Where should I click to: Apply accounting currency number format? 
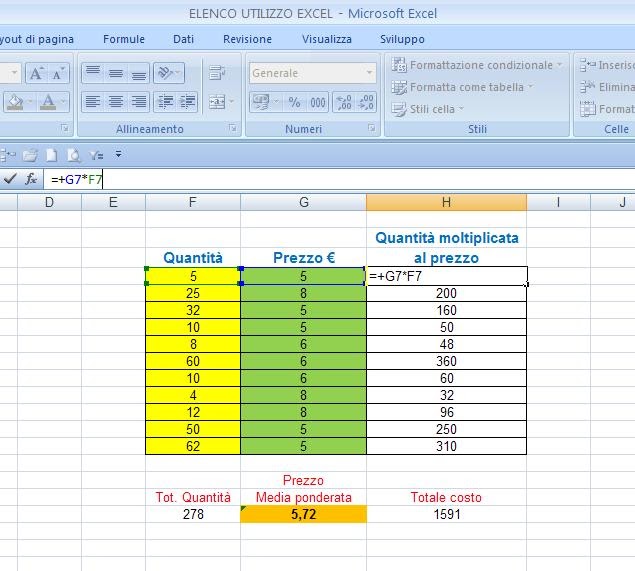click(261, 102)
